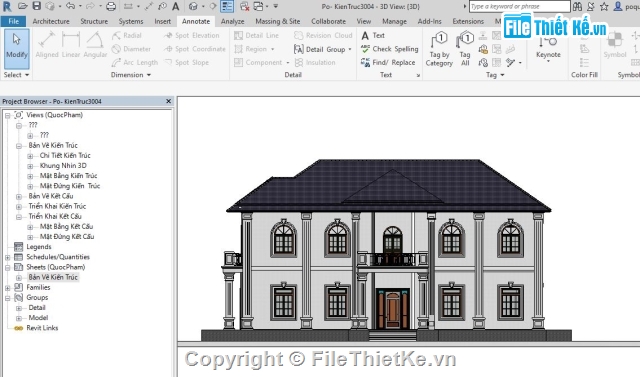This screenshot has width=640, height=377.
Task: Select Views (QuocPham) root item
Action: (x=54, y=115)
